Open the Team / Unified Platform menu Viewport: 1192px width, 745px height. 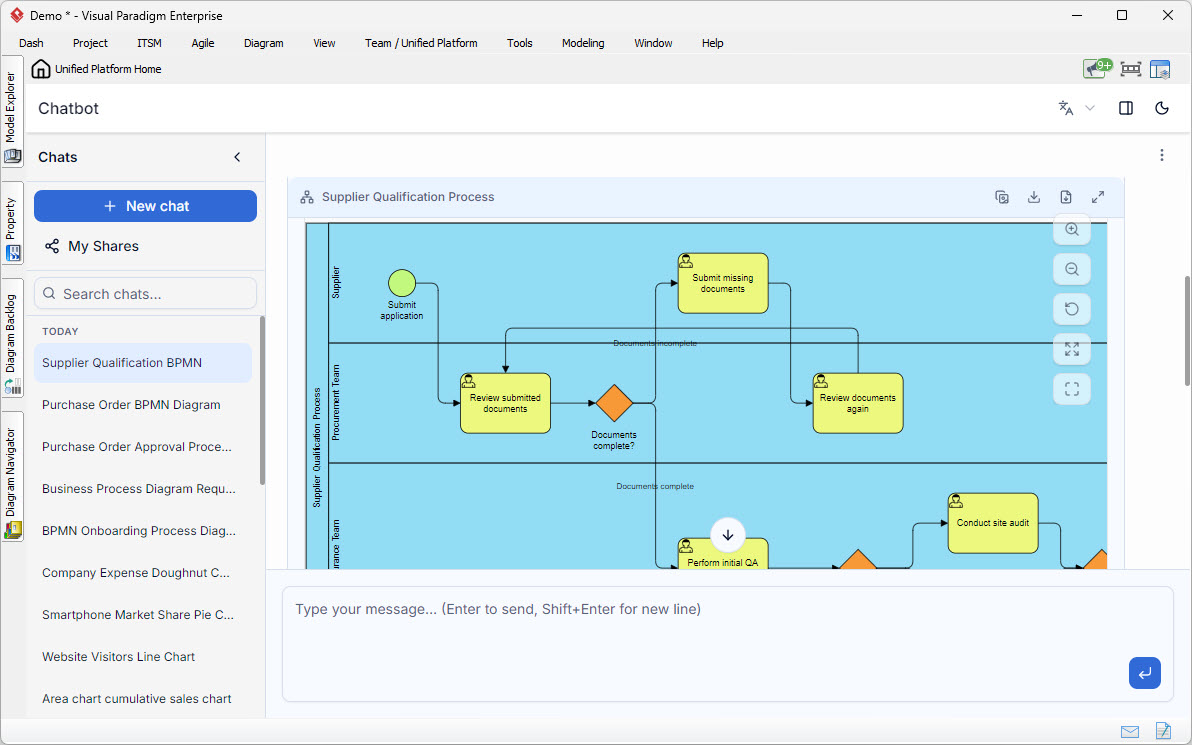tap(421, 43)
